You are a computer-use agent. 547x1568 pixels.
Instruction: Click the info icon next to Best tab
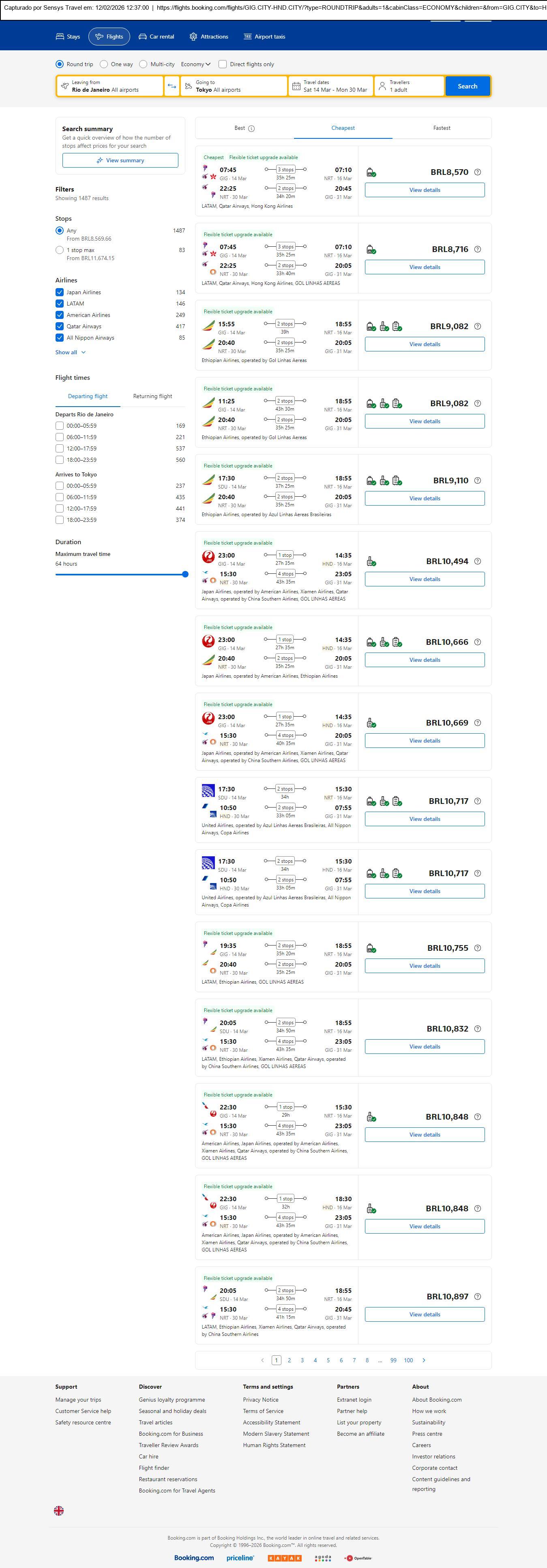[x=251, y=128]
